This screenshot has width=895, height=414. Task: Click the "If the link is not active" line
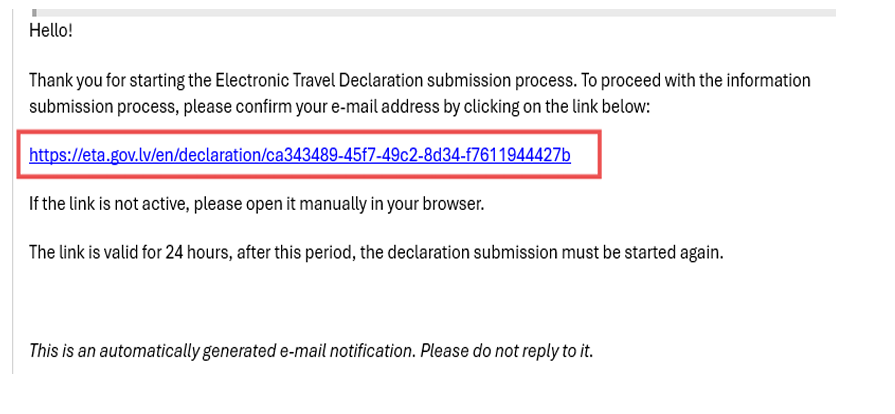[x=109, y=204]
